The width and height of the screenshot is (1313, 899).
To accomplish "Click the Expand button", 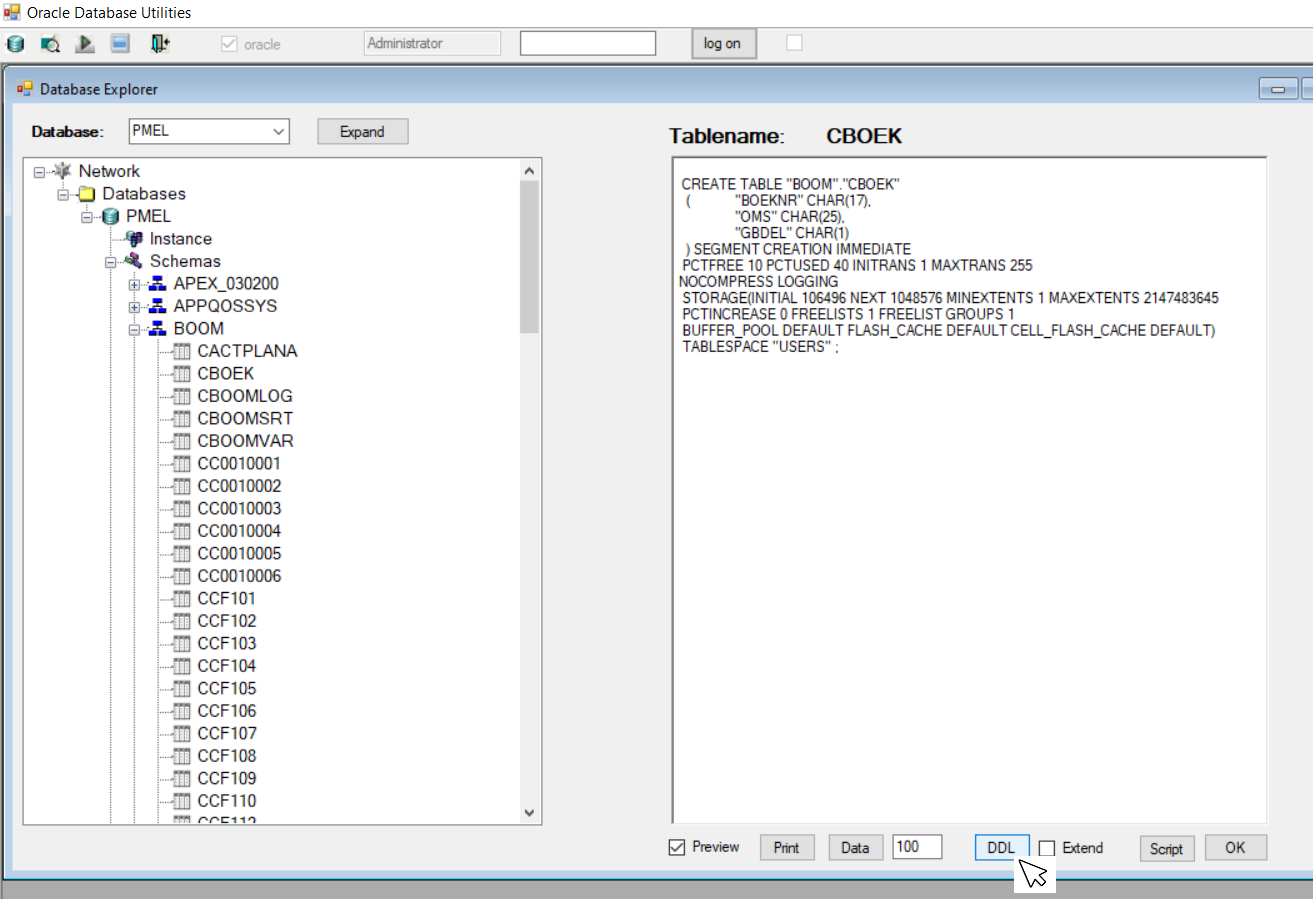I will pos(363,132).
